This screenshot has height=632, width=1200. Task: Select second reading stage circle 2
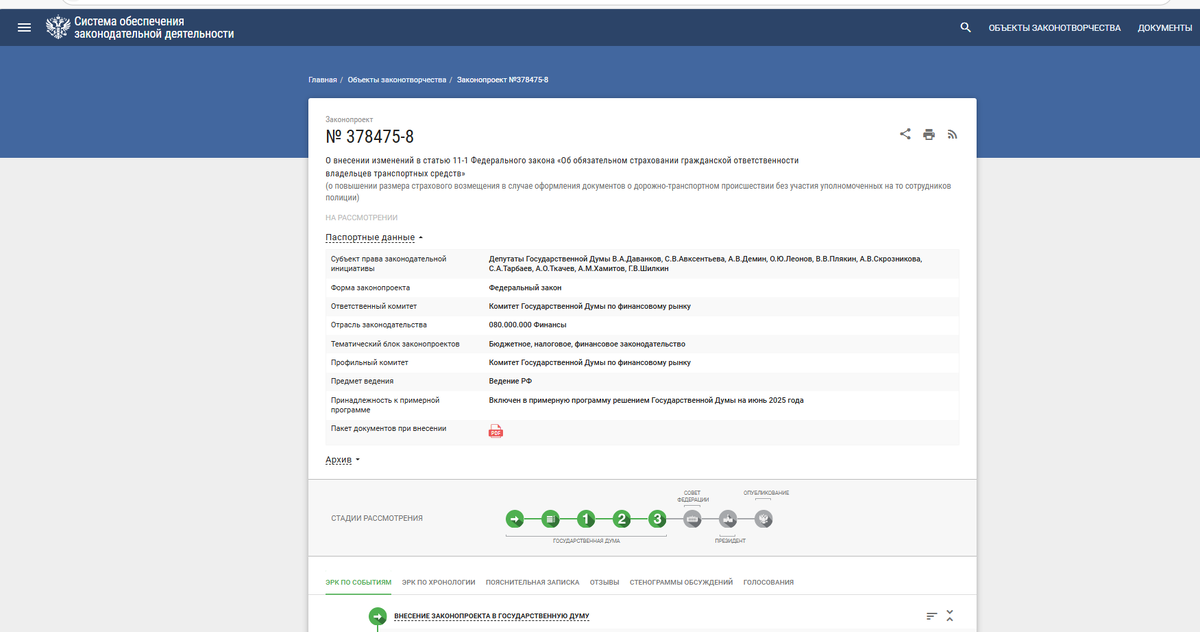(x=622, y=519)
